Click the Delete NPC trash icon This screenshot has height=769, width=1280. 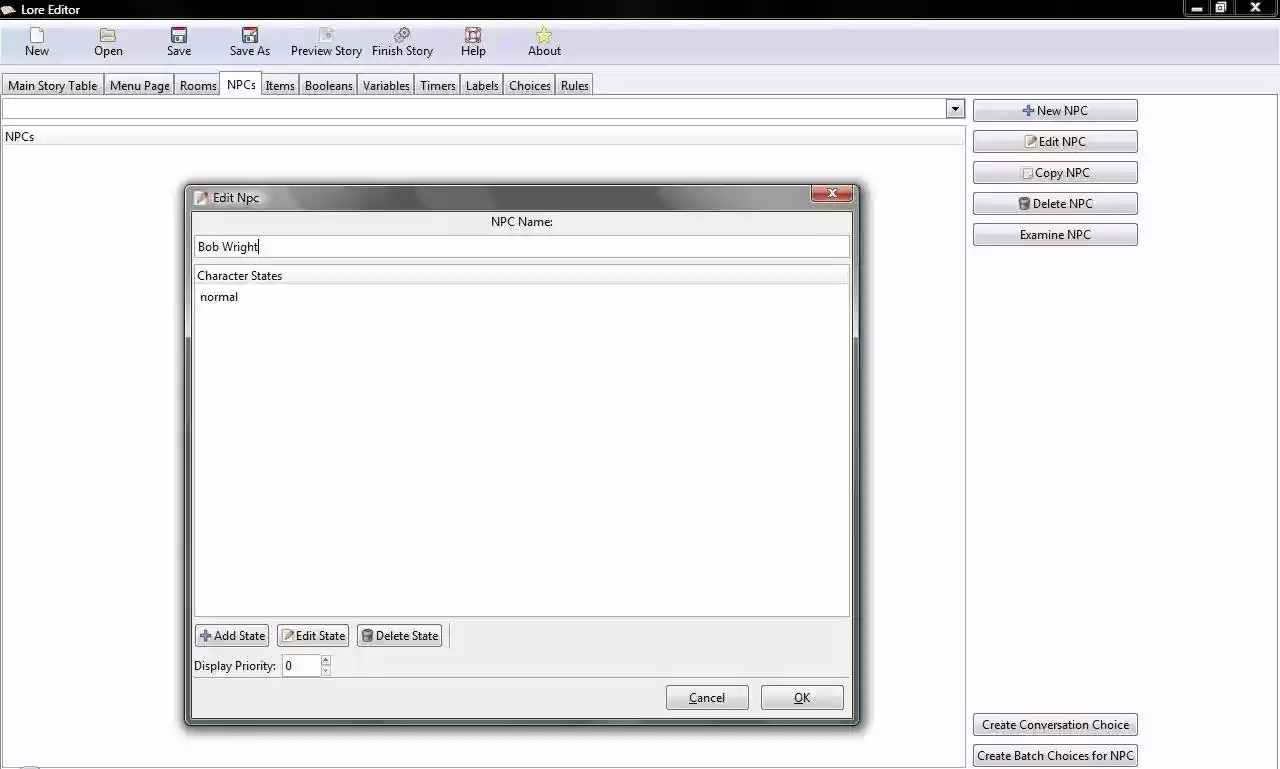1022,203
